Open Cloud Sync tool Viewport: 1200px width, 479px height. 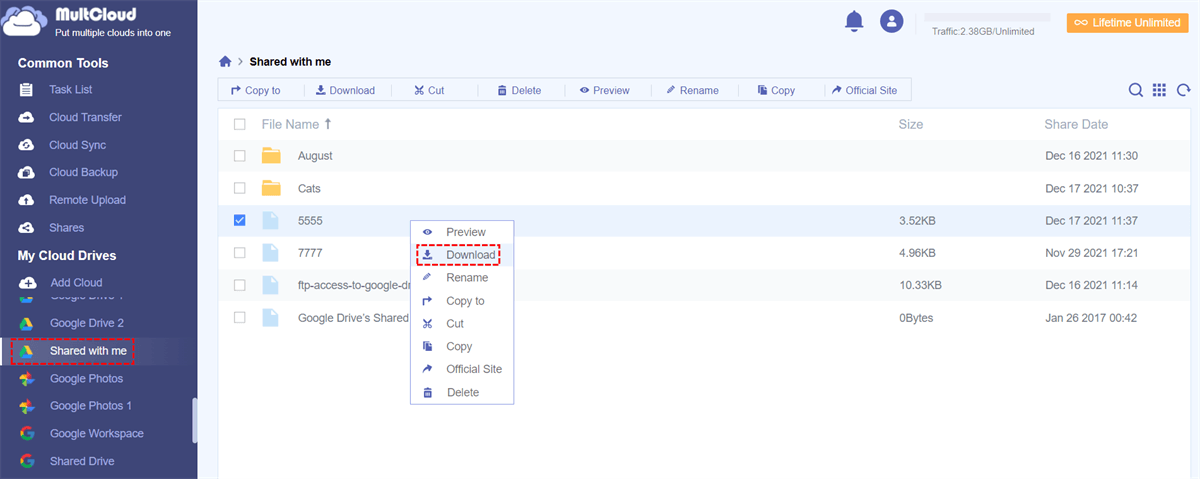77,145
